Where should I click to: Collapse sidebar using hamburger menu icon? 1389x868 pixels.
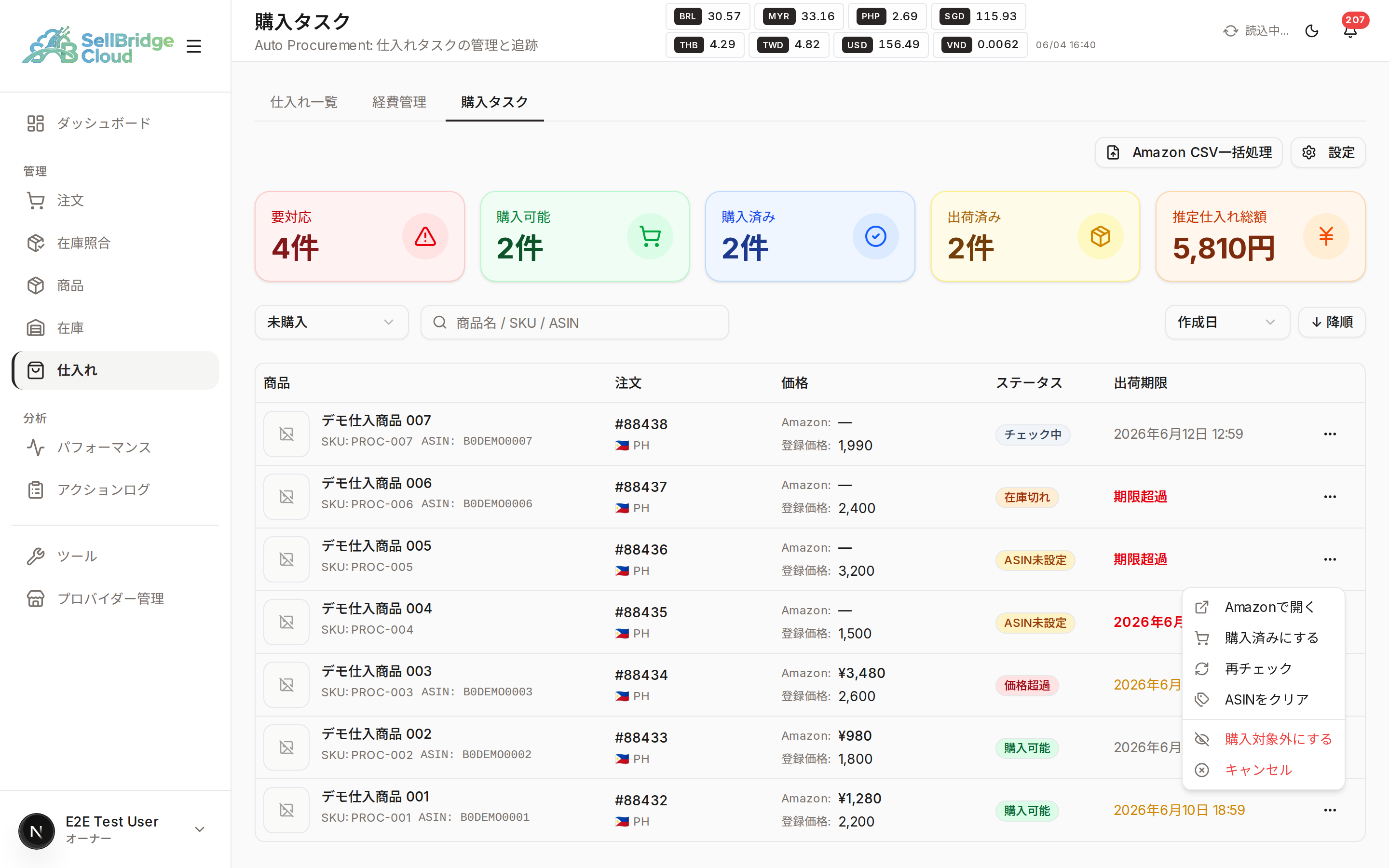(x=194, y=46)
